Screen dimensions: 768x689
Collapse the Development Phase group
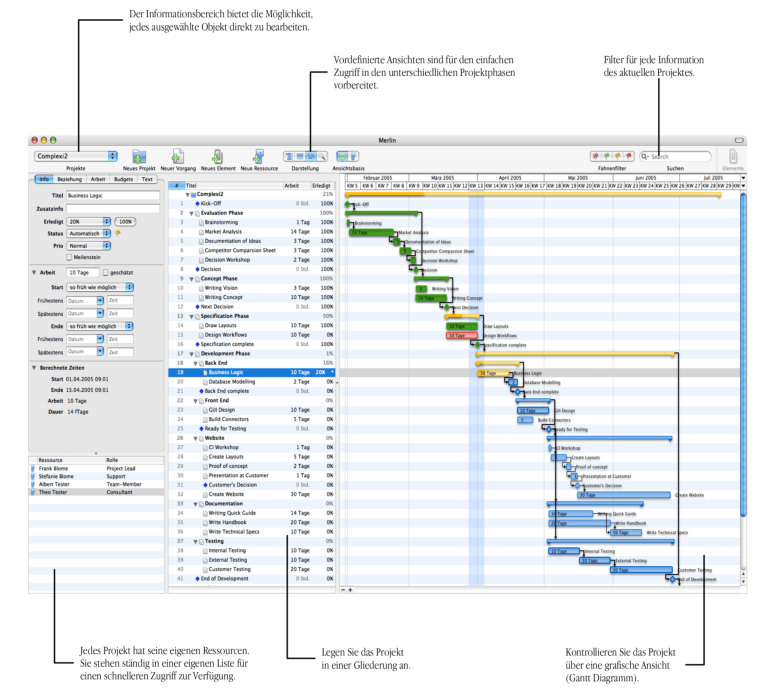[192, 354]
